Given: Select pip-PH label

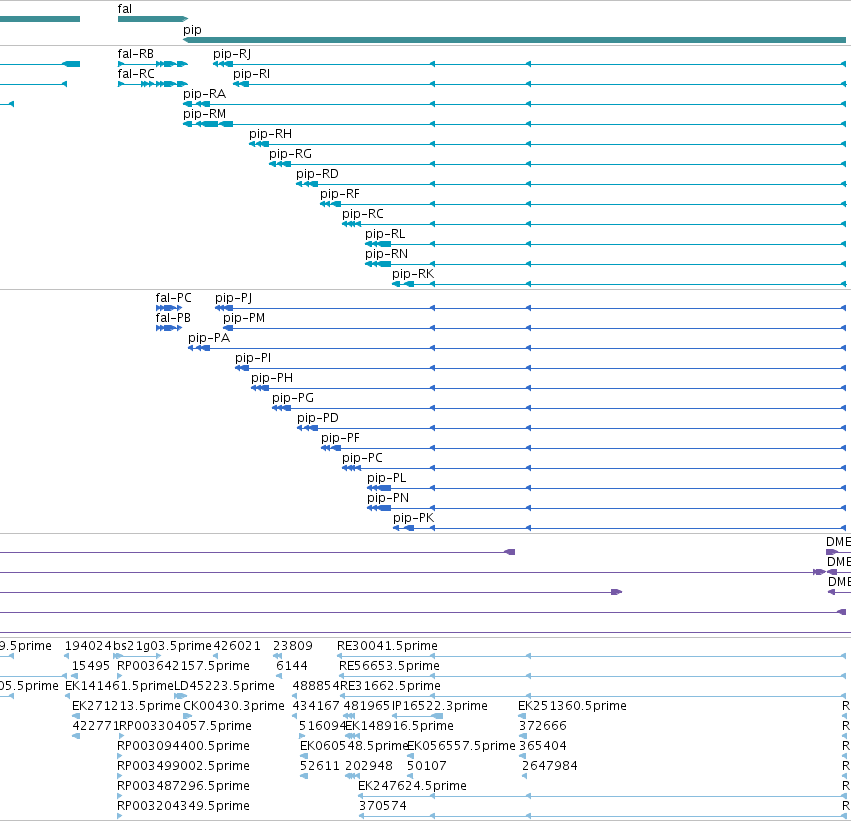Looking at the screenshot, I should coord(272,378).
